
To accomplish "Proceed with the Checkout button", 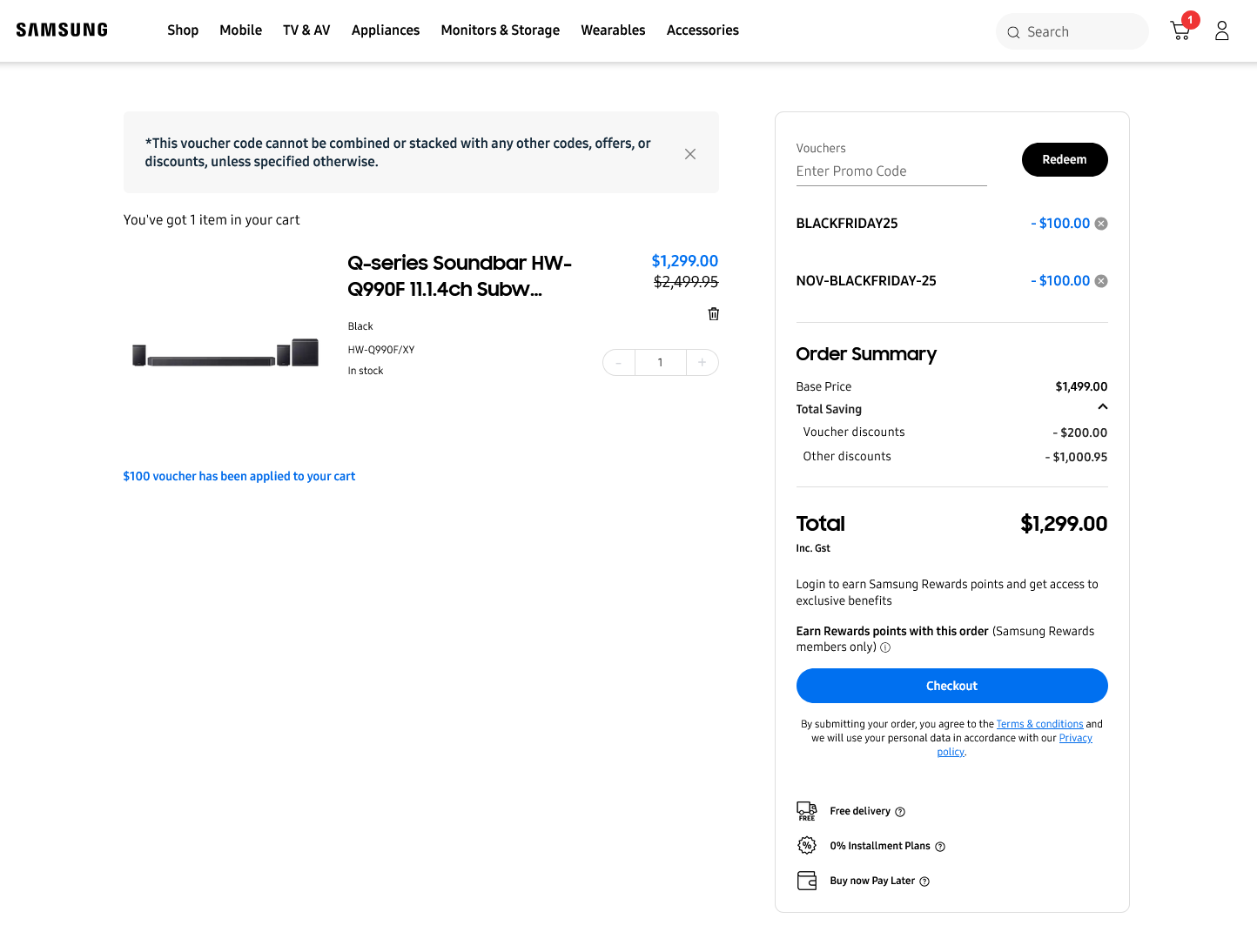I will click(x=951, y=686).
